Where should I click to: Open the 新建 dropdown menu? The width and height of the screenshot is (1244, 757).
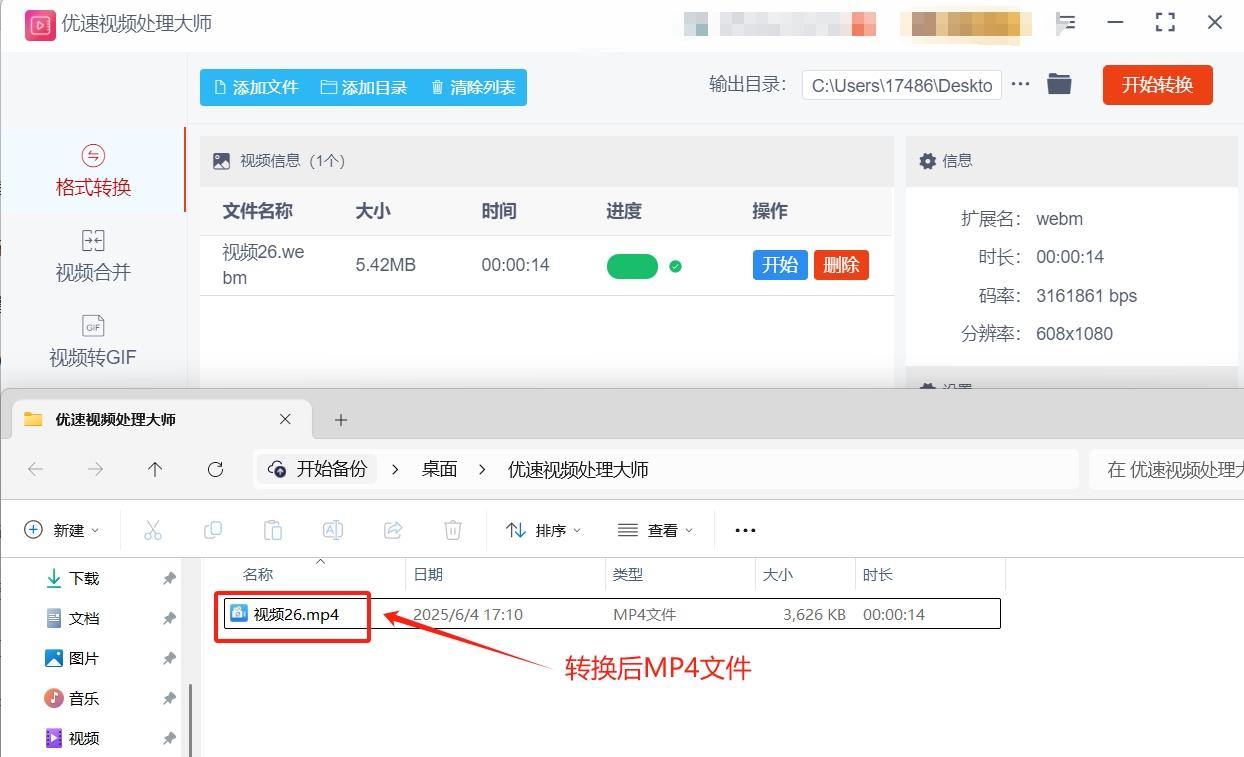62,529
